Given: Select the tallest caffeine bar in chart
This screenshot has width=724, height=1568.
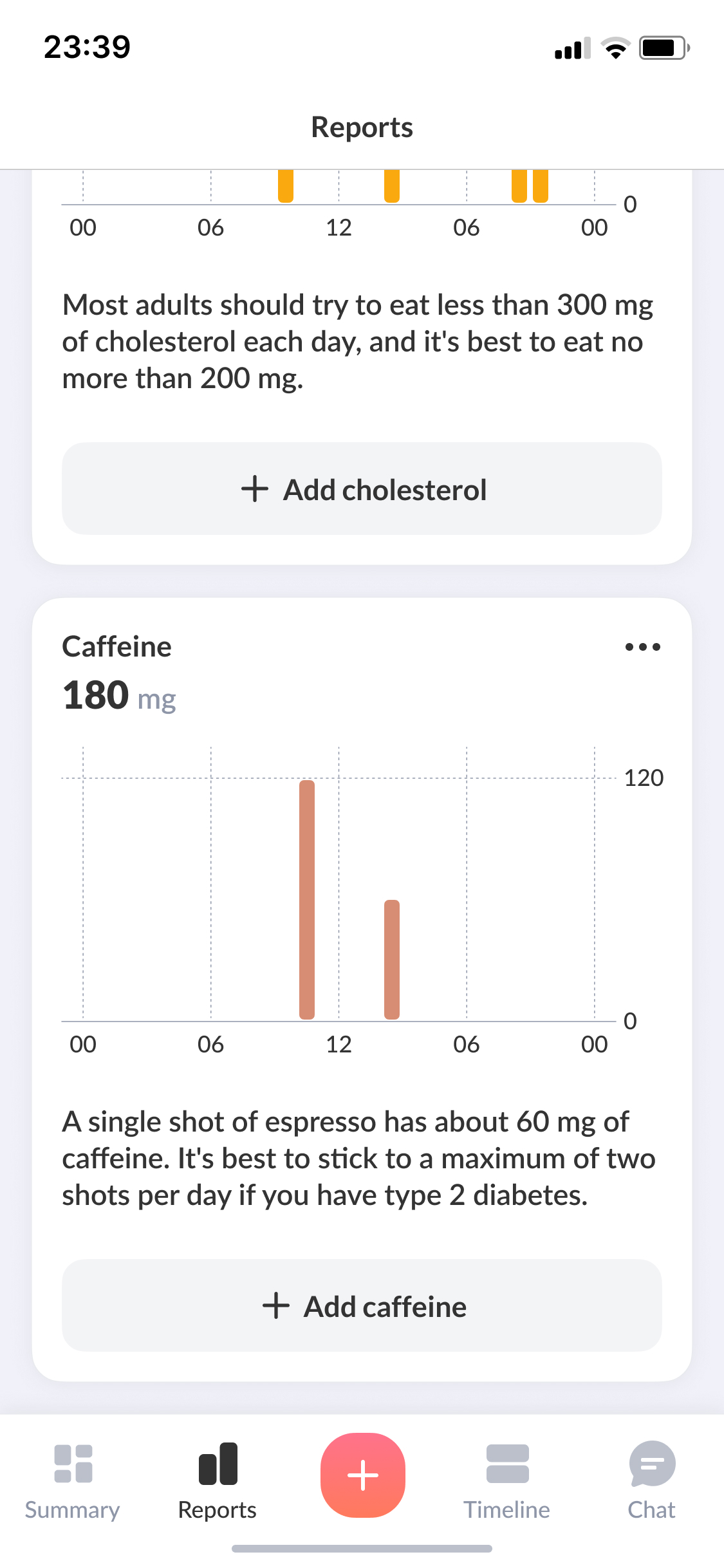Looking at the screenshot, I should click(x=307, y=899).
